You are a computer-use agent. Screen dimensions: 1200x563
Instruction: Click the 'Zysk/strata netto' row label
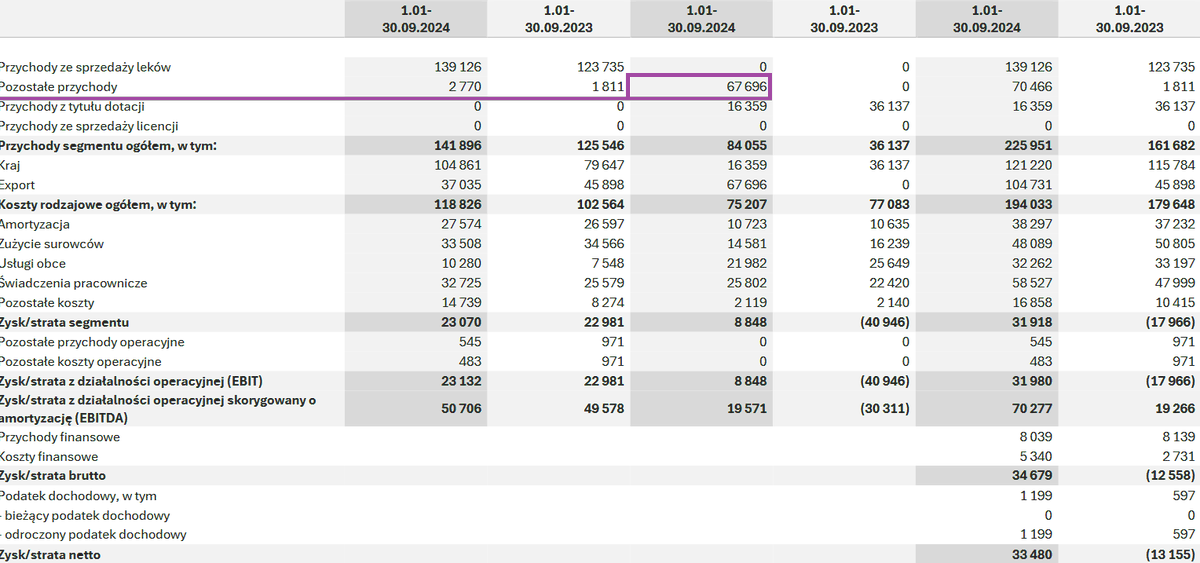coord(49,554)
